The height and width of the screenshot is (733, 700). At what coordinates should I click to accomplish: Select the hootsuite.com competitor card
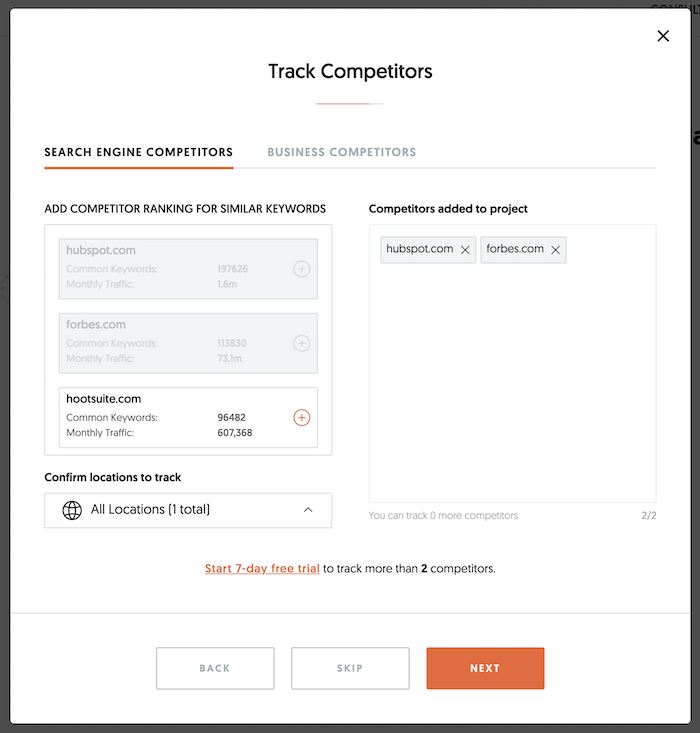coord(170,418)
